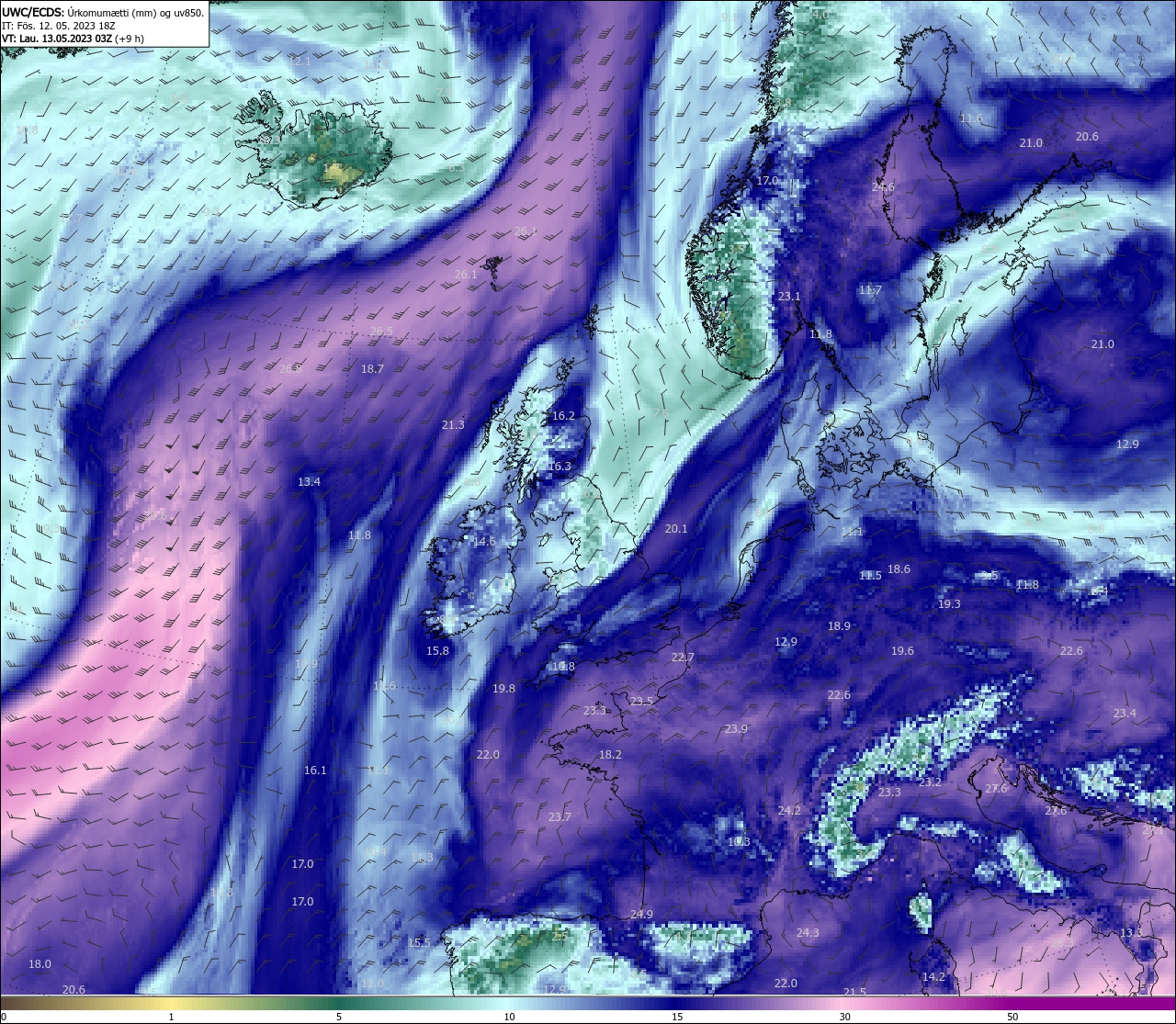The width and height of the screenshot is (1176, 1024).
Task: Click the 19.3 value in central Europe
Action: (949, 604)
